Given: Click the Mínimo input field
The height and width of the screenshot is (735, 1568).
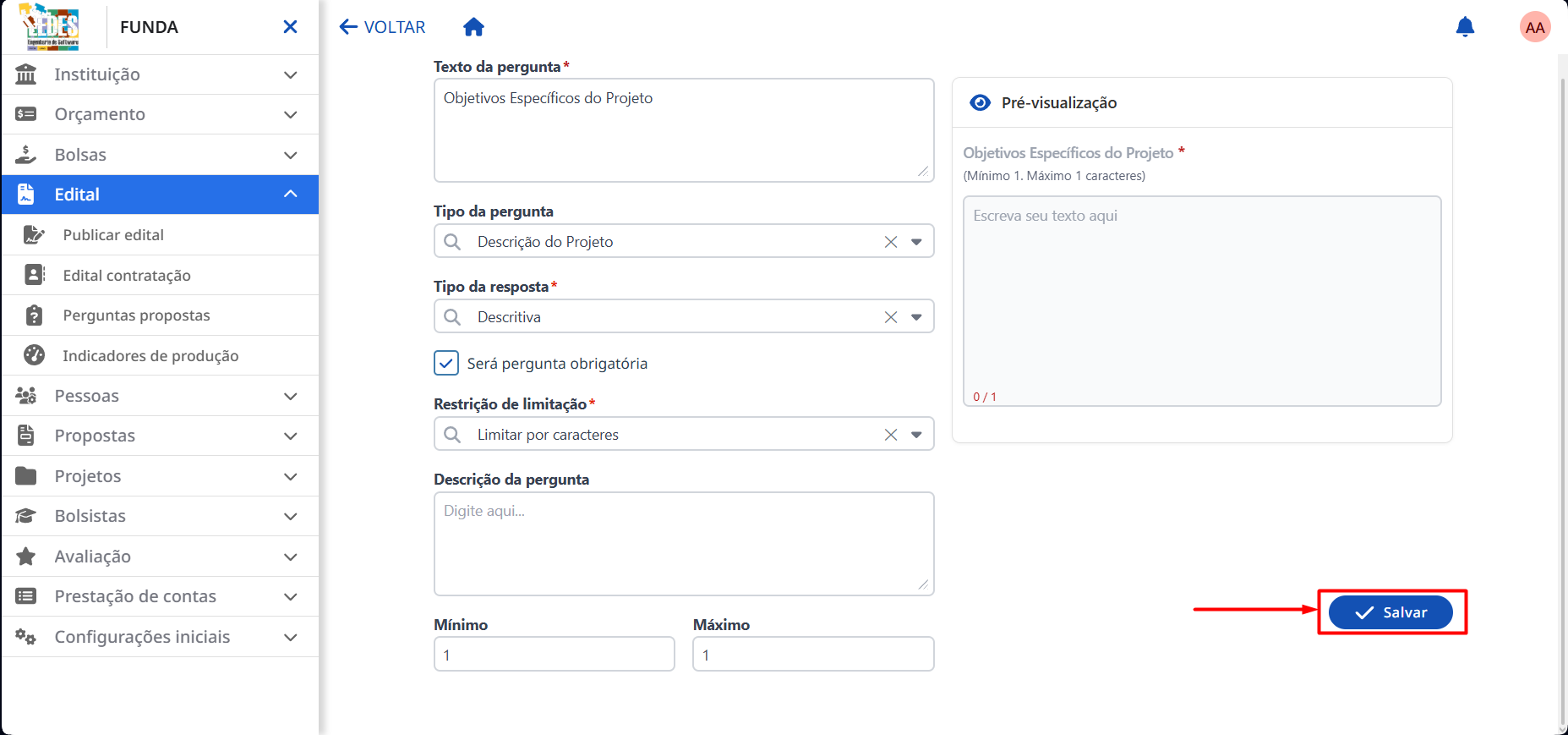Looking at the screenshot, I should [555, 654].
